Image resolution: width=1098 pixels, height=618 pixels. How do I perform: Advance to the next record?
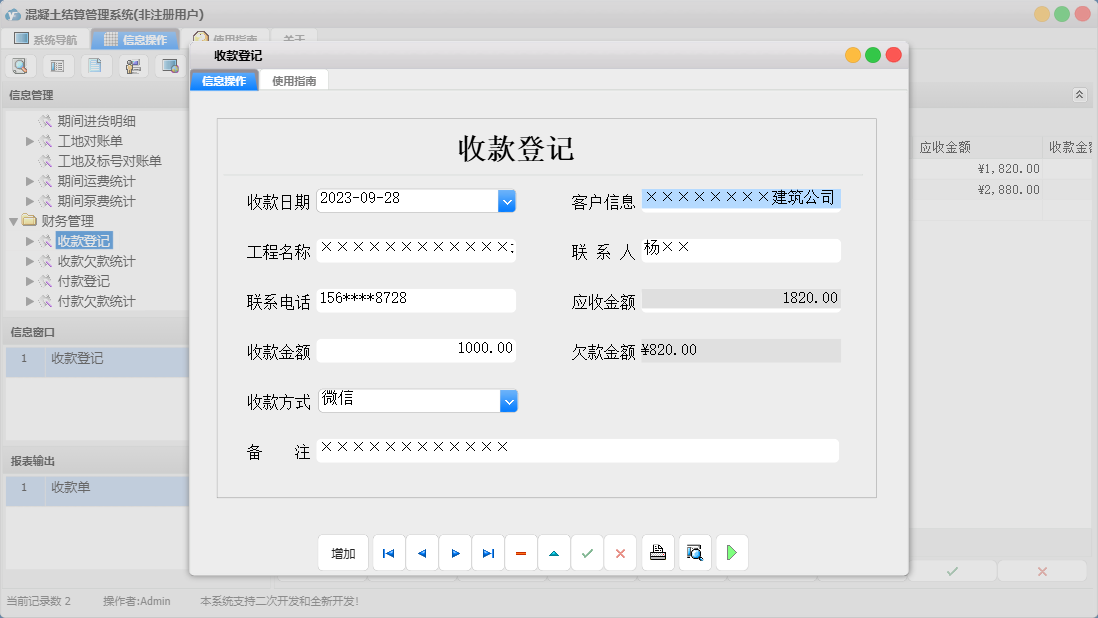pos(455,552)
